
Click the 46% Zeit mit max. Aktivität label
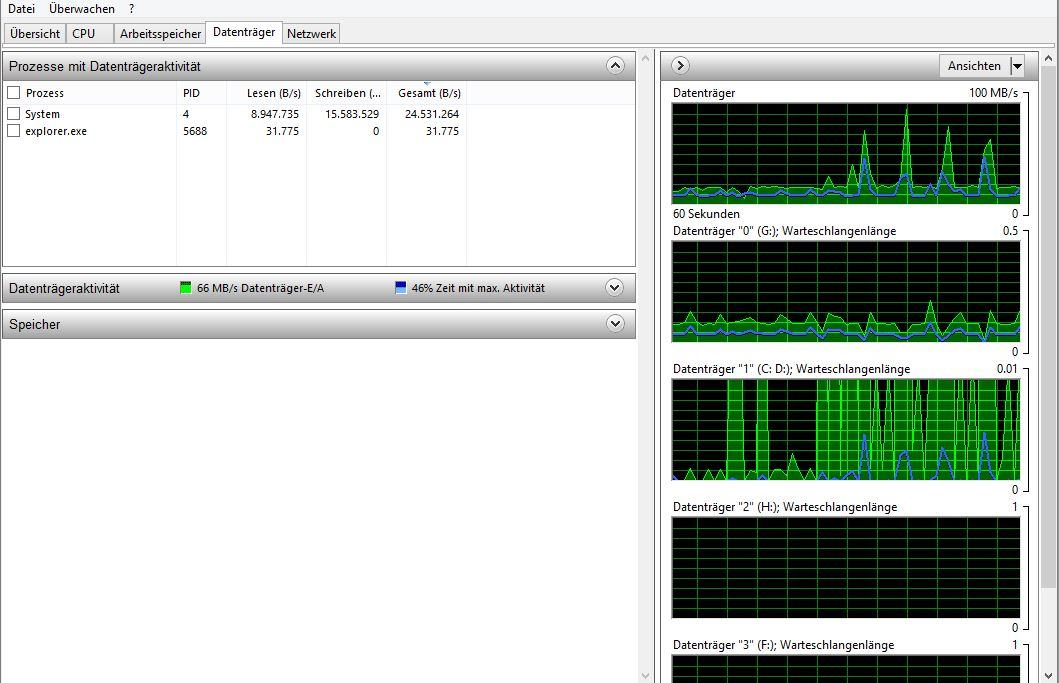pyautogui.click(x=478, y=288)
